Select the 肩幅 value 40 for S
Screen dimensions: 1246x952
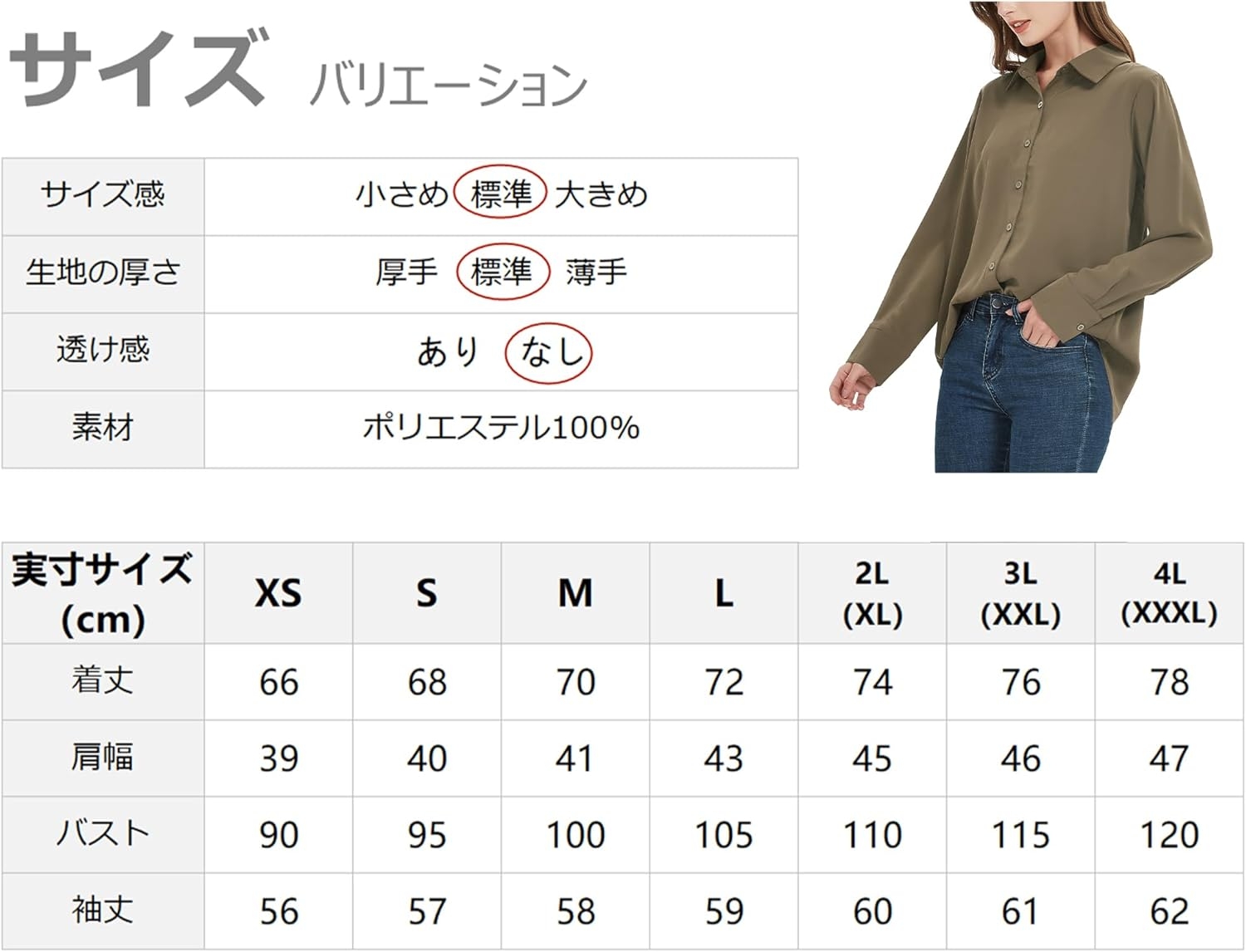click(427, 759)
